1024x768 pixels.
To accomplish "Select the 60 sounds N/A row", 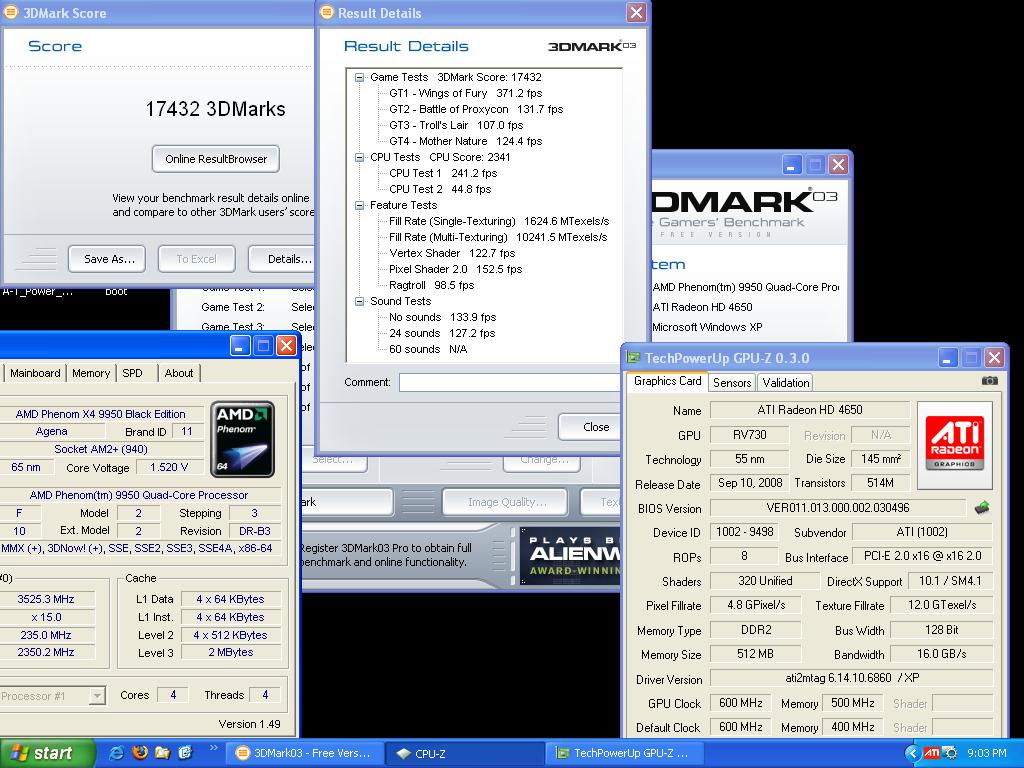I will point(428,349).
